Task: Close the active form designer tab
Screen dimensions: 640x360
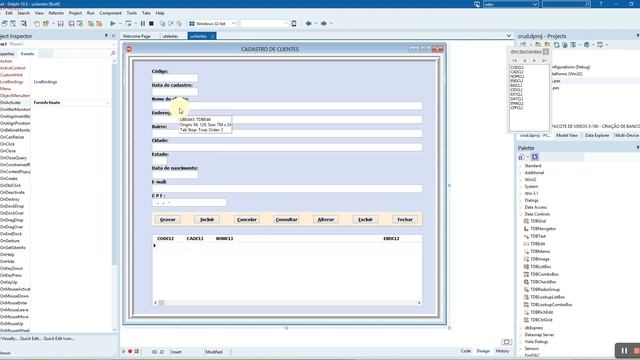Action: 213,36
